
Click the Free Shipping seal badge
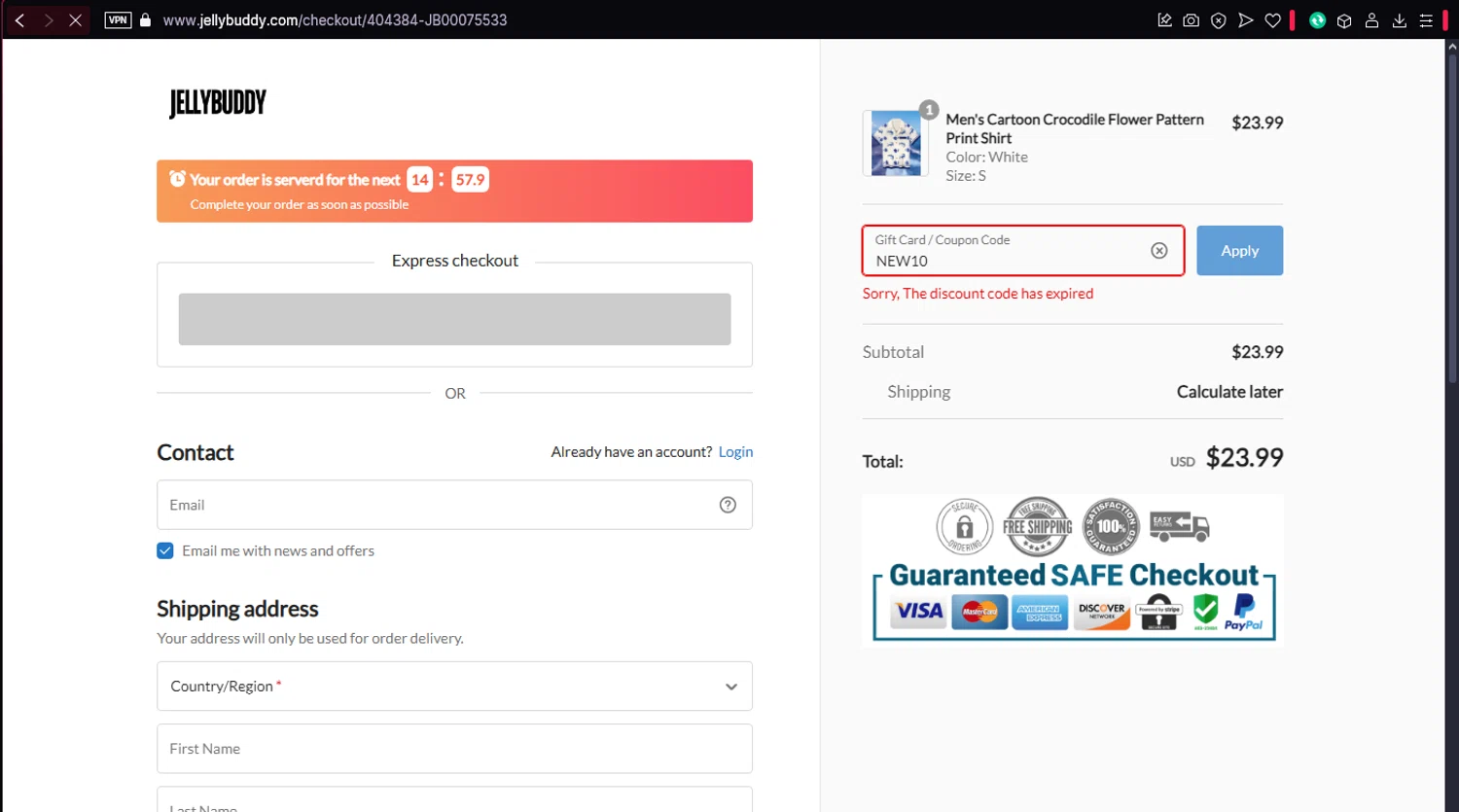[x=1037, y=526]
